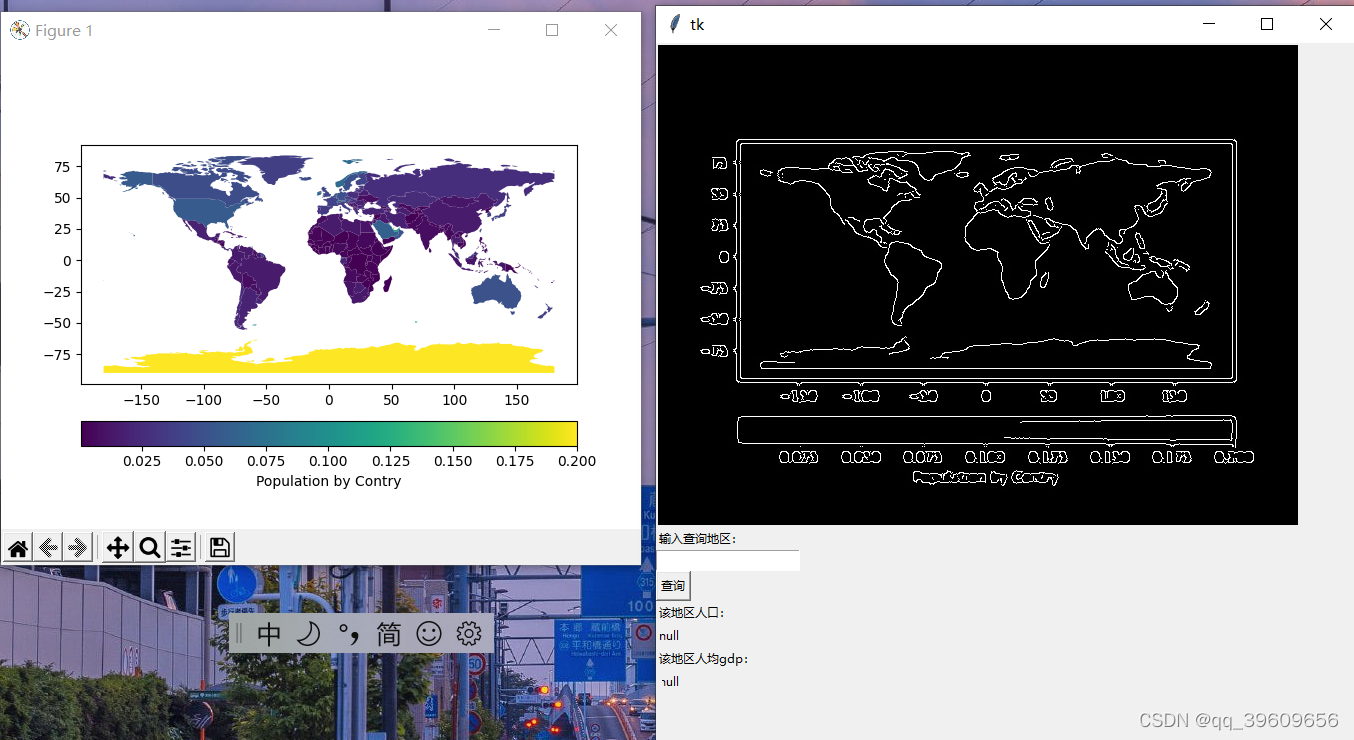This screenshot has width=1354, height=740.
Task: Click the 查询 query button
Action: click(673, 586)
